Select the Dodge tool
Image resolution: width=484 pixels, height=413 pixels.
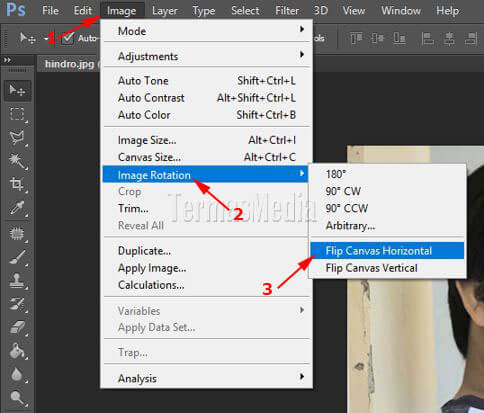coord(17,398)
